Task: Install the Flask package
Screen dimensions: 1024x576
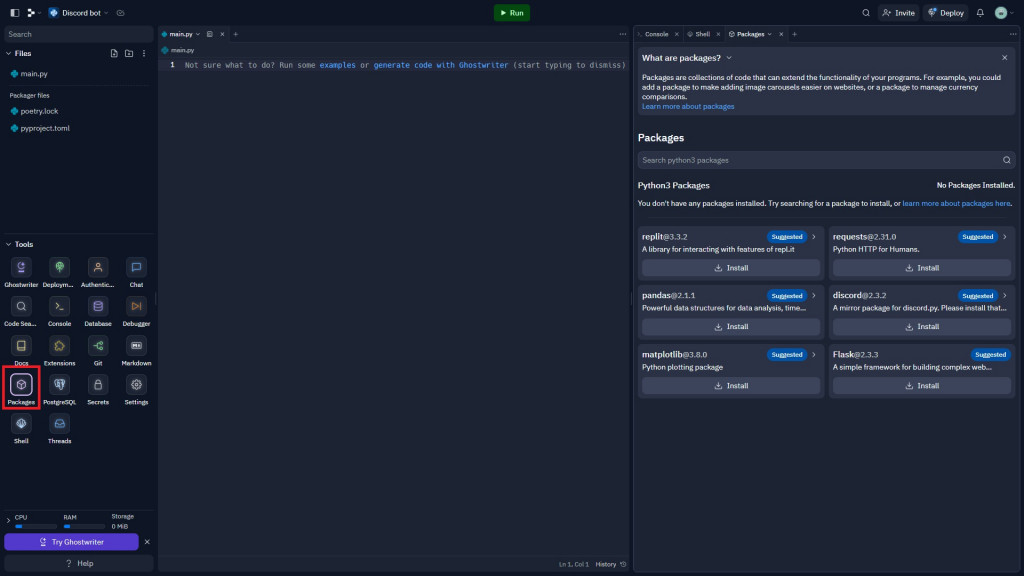Action: click(921, 386)
